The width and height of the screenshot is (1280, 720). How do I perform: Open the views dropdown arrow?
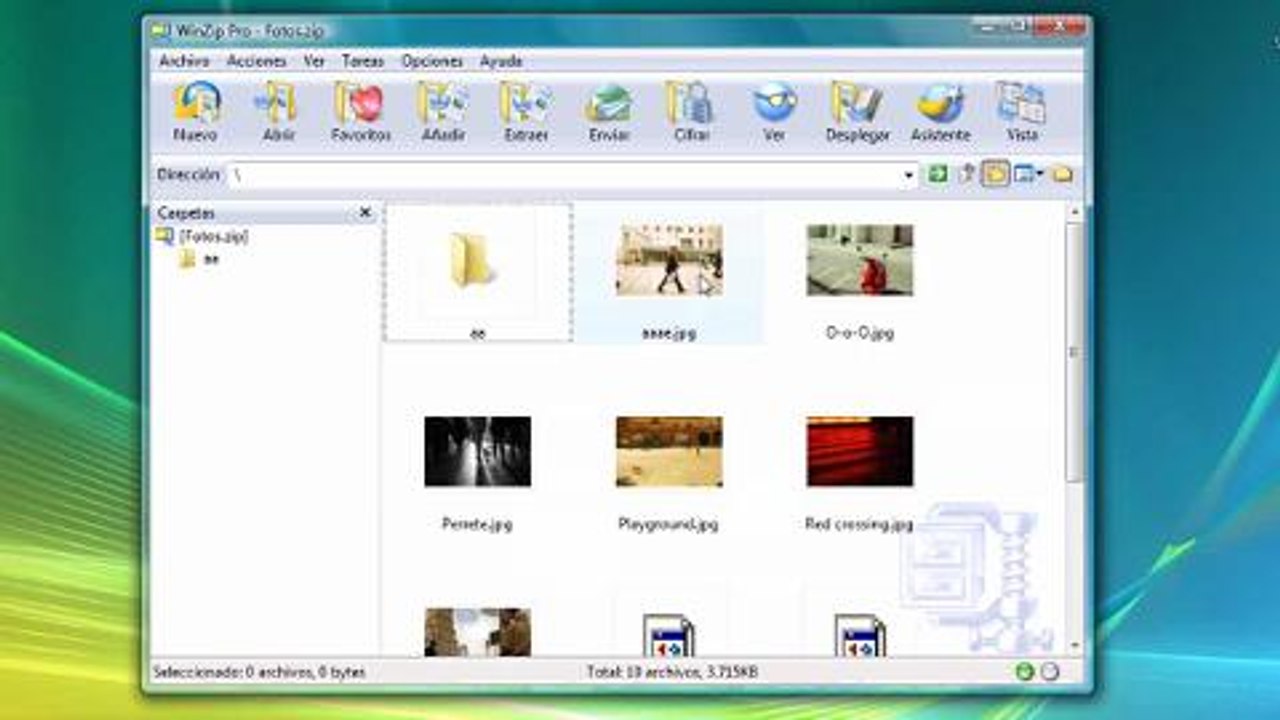tap(1040, 174)
